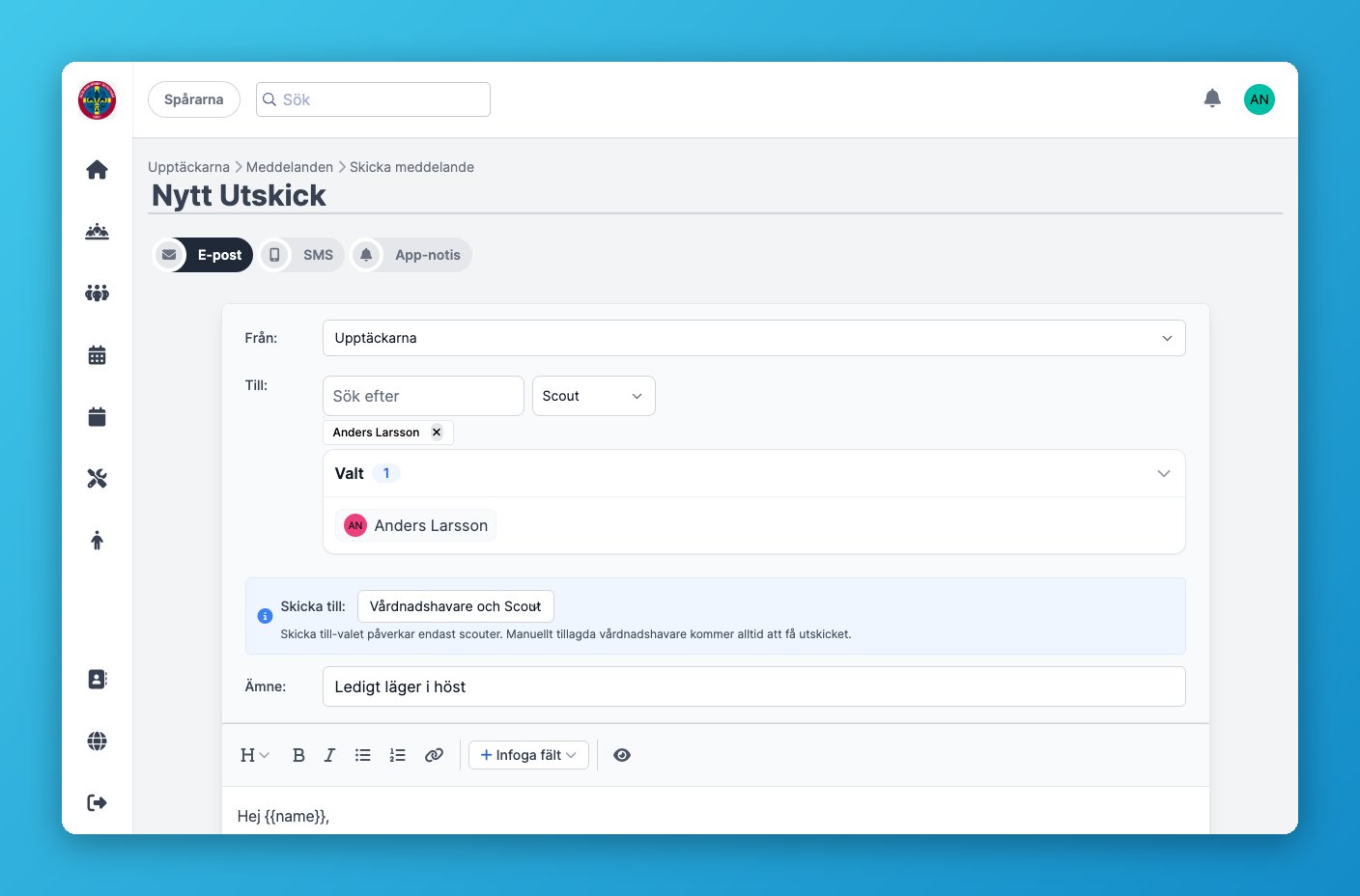Toggle italic formatting in editor toolbar
This screenshot has height=896, width=1360.
point(329,755)
